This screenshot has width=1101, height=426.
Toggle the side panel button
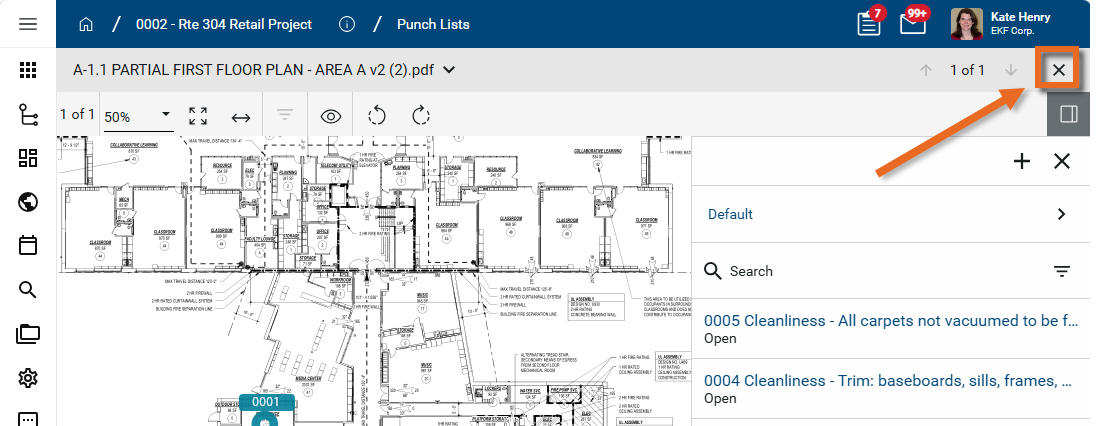[x=1068, y=114]
